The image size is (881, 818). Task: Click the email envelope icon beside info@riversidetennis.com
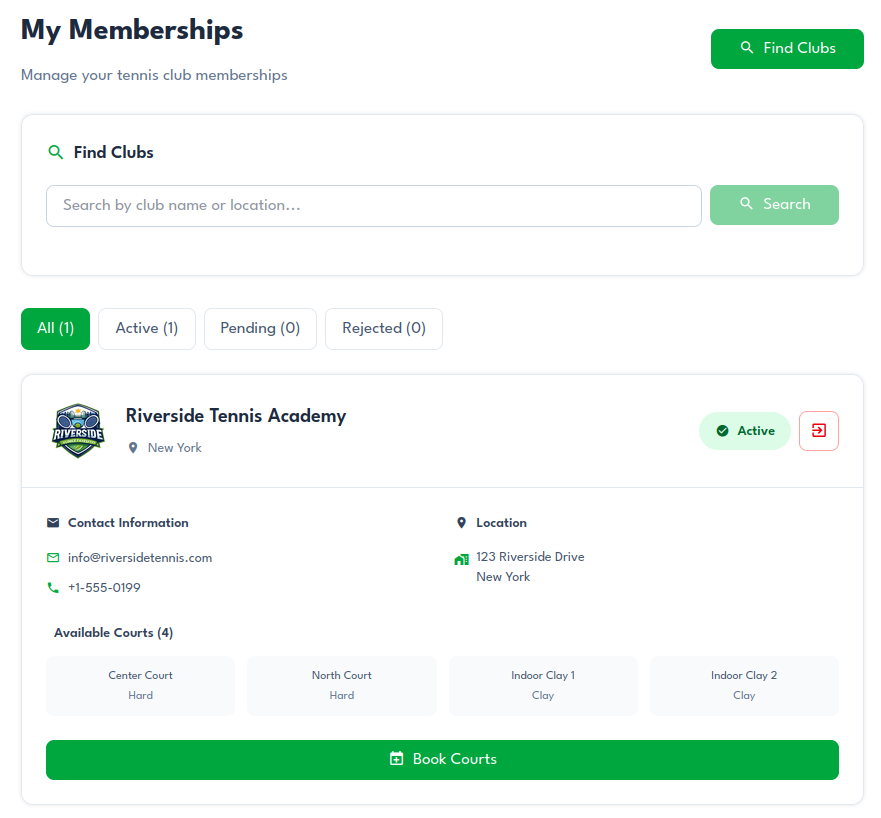pos(53,558)
